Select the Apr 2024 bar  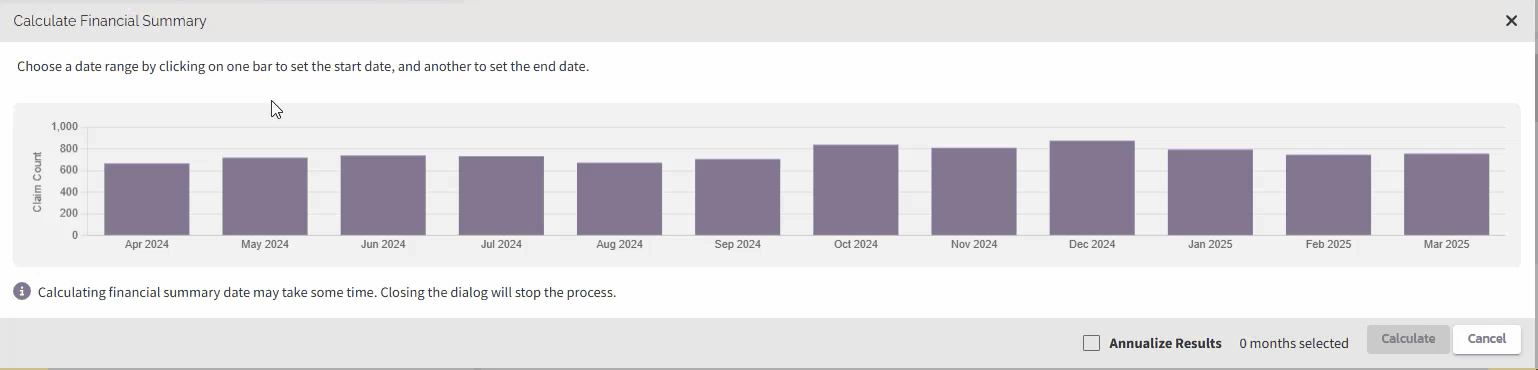click(x=147, y=199)
